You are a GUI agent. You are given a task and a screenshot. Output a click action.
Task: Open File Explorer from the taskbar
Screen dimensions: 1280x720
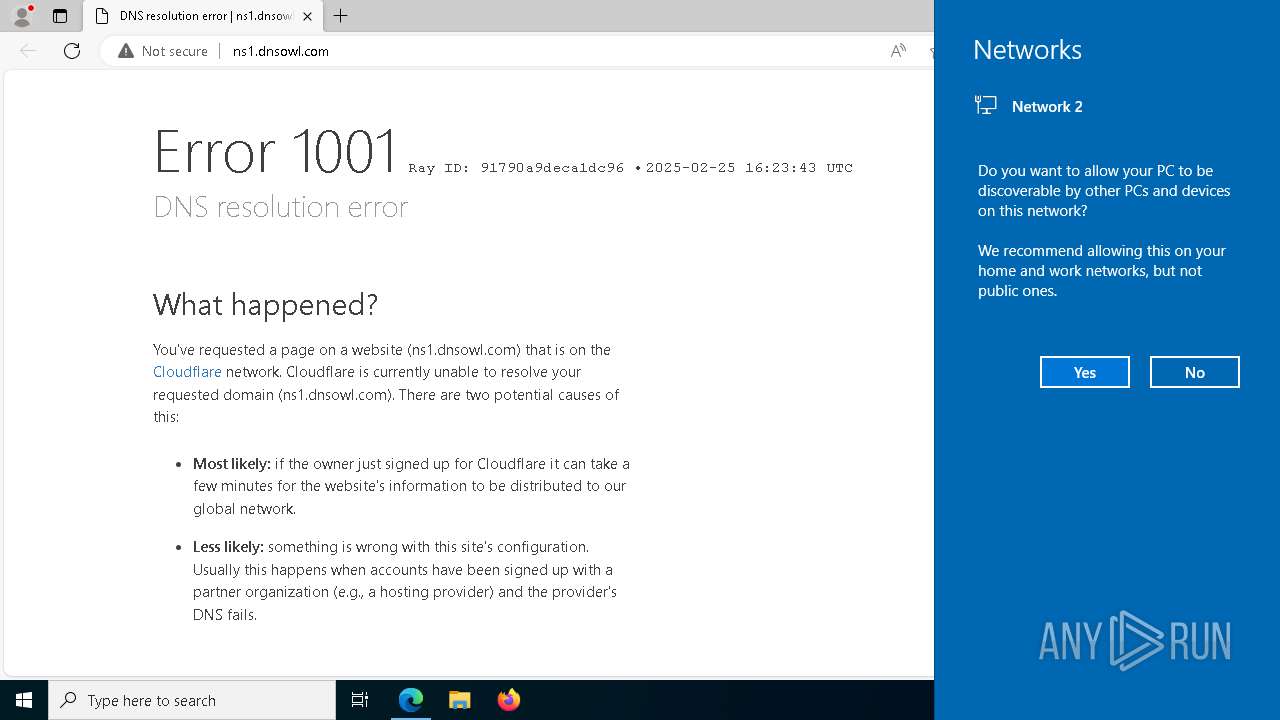[460, 700]
